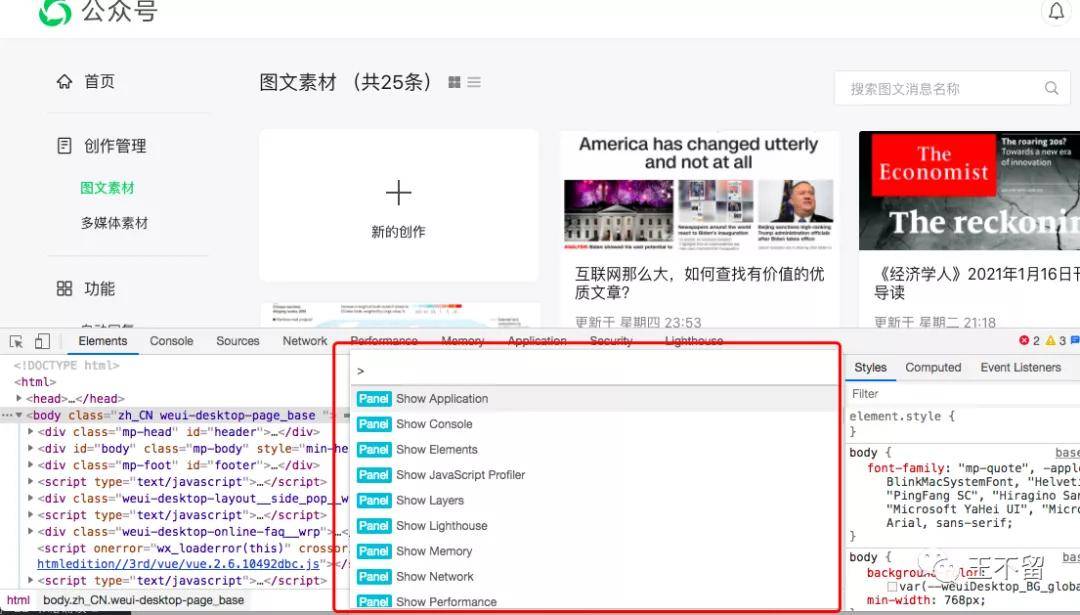
Task: Select the element inspector arrow tool
Action: point(17,342)
